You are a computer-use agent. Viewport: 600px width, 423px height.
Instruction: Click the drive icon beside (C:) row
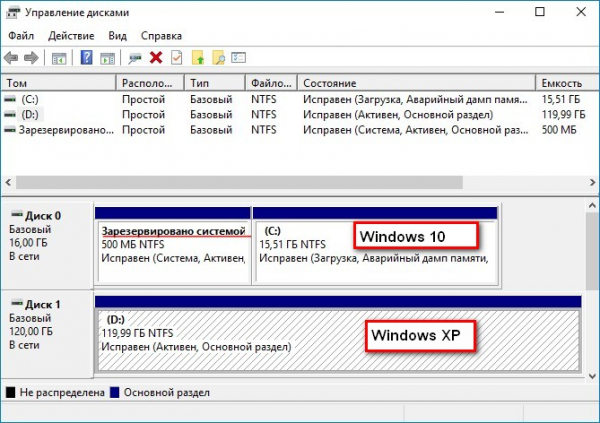tap(10, 99)
